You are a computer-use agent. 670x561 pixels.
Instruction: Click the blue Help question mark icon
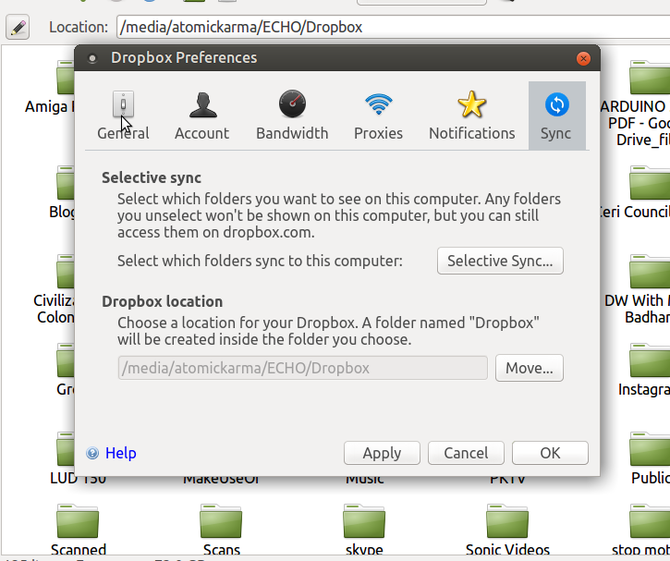tap(92, 453)
